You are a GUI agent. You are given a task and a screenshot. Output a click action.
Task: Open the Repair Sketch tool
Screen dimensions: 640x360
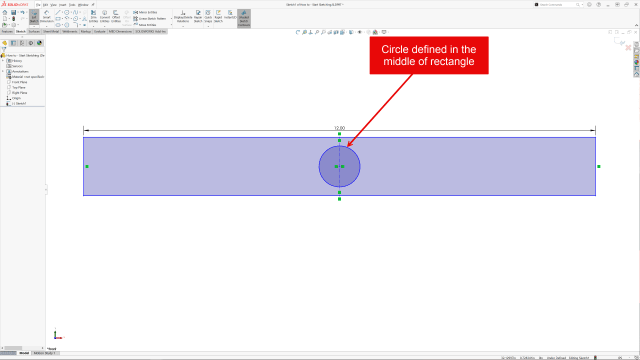click(x=198, y=16)
